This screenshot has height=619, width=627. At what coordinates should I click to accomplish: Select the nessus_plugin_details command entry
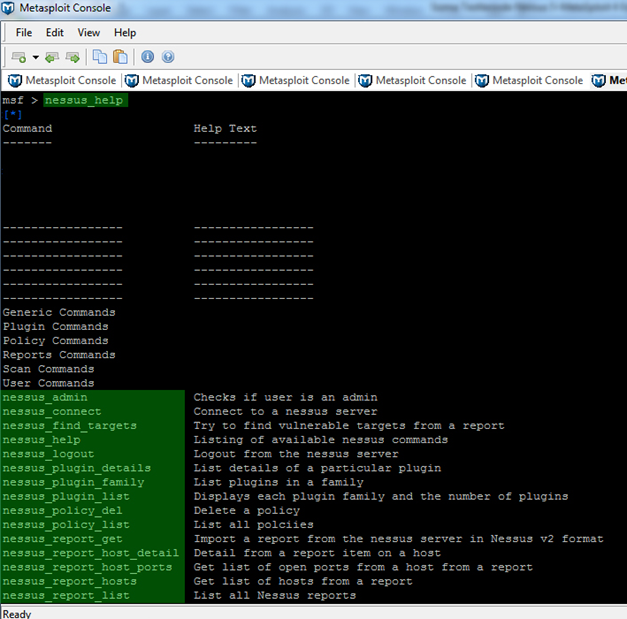[77, 468]
